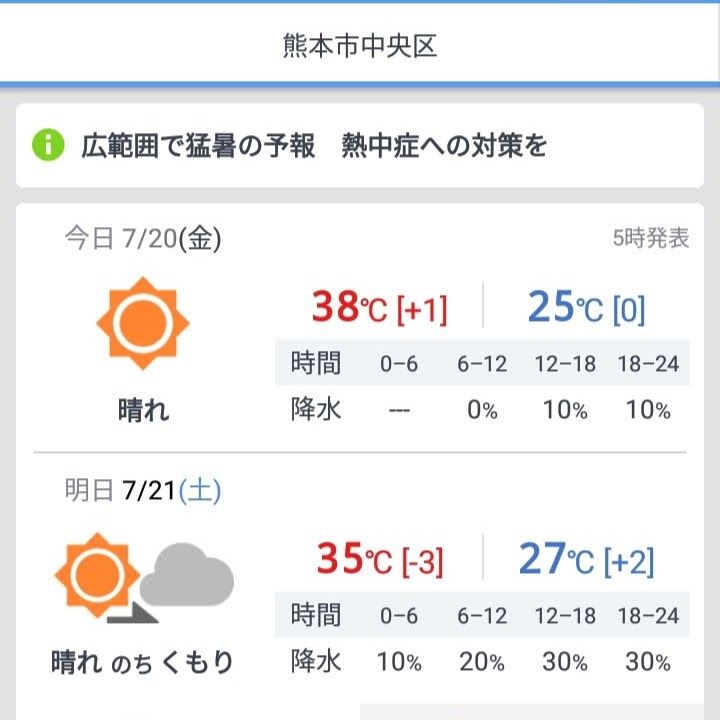Click tomorrow's 0-6 precipitation value 10%
This screenshot has width=720, height=720.
tap(399, 662)
